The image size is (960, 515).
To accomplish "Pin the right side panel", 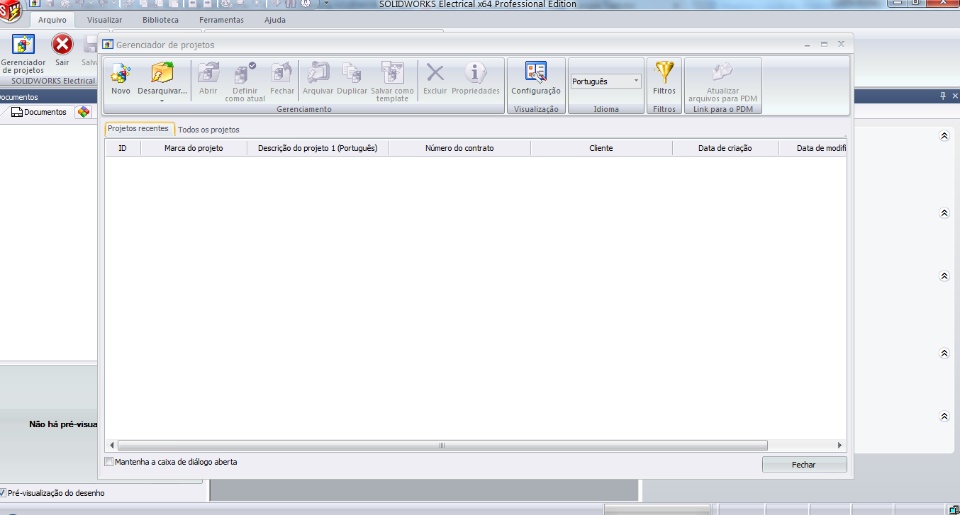I will (x=943, y=96).
